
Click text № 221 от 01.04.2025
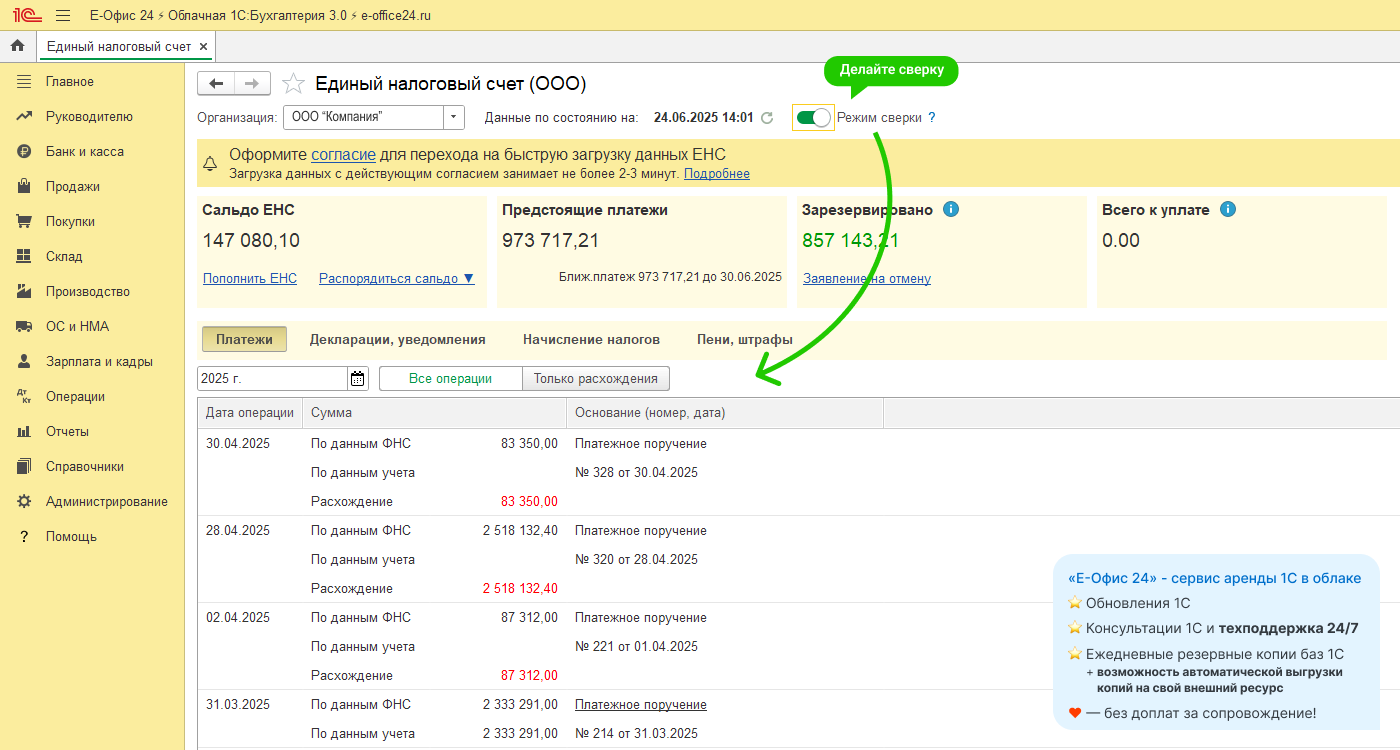click(x=636, y=647)
